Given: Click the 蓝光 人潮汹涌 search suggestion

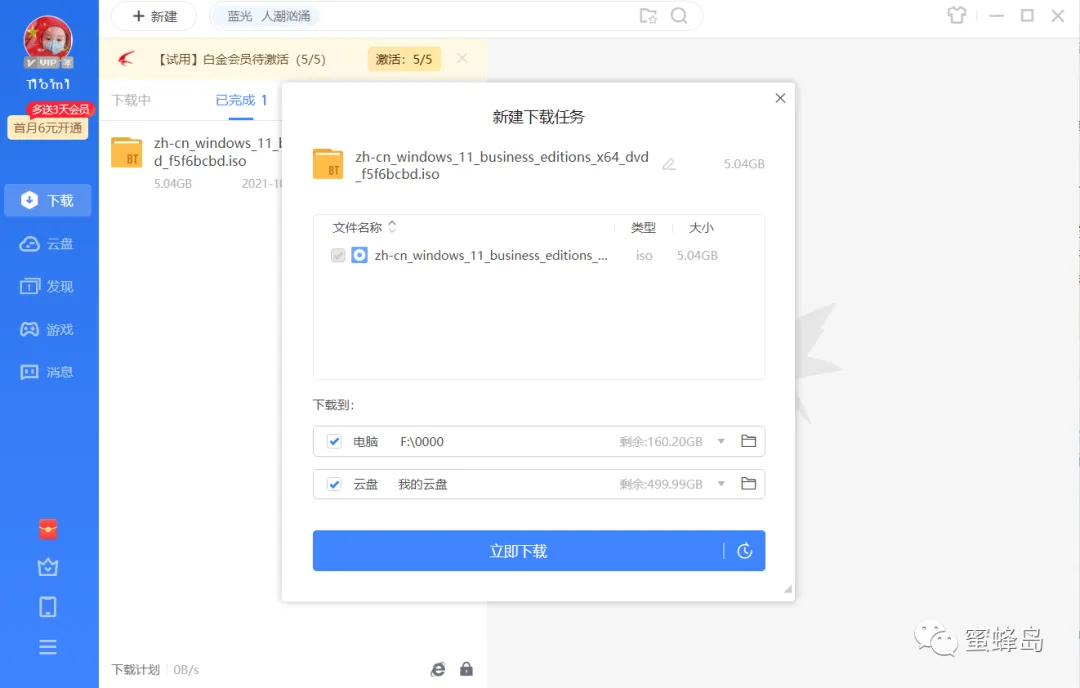Looking at the screenshot, I should (x=269, y=16).
